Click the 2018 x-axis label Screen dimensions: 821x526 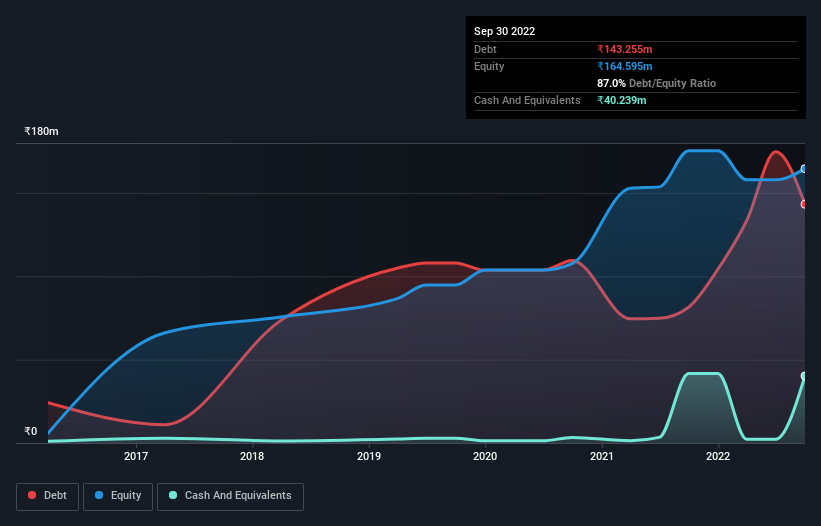coord(252,456)
